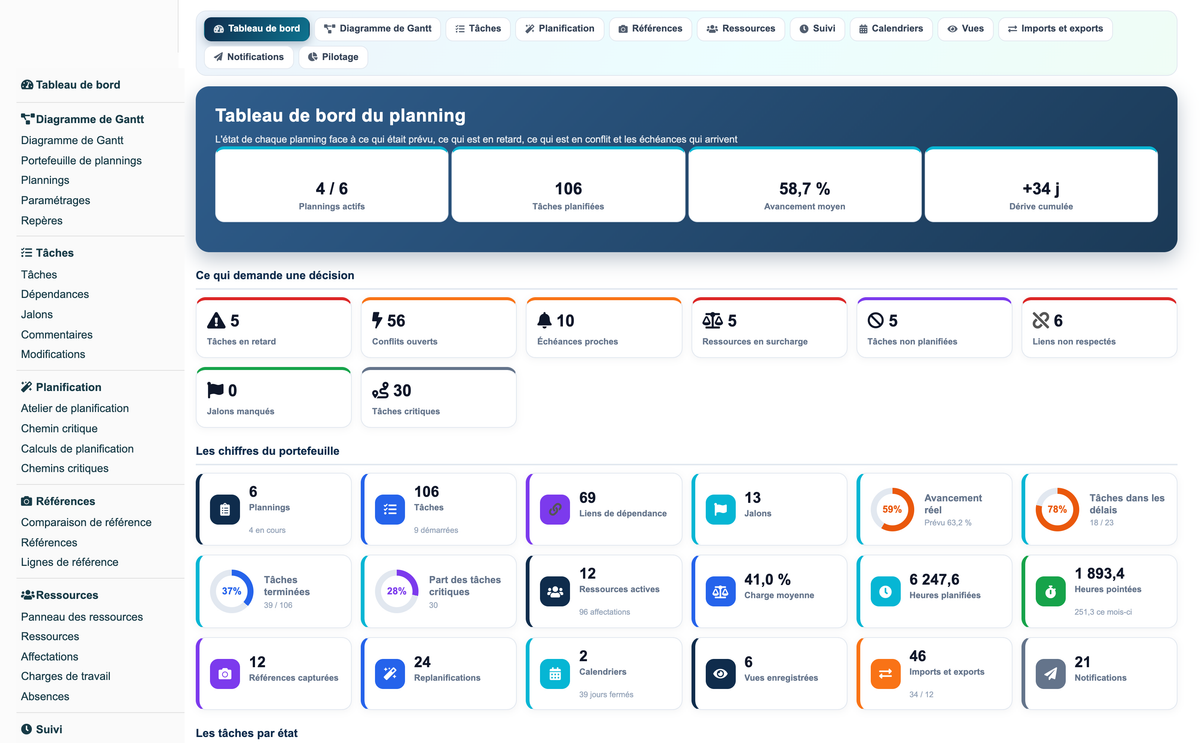Click the people icon on Ressources actives tile
The height and width of the screenshot is (743, 1200).
pyautogui.click(x=555, y=591)
